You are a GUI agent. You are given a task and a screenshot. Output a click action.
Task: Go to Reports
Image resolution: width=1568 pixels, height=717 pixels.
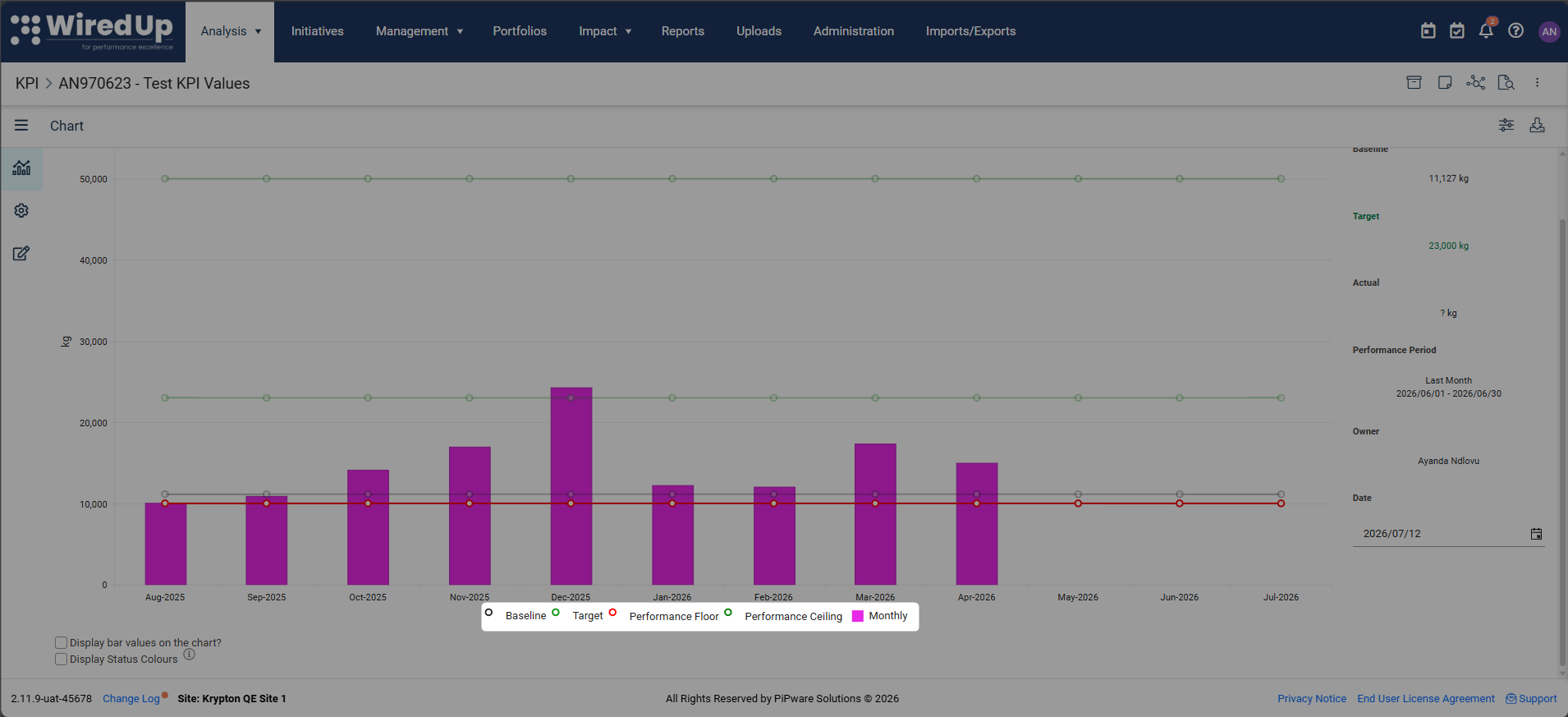(683, 31)
